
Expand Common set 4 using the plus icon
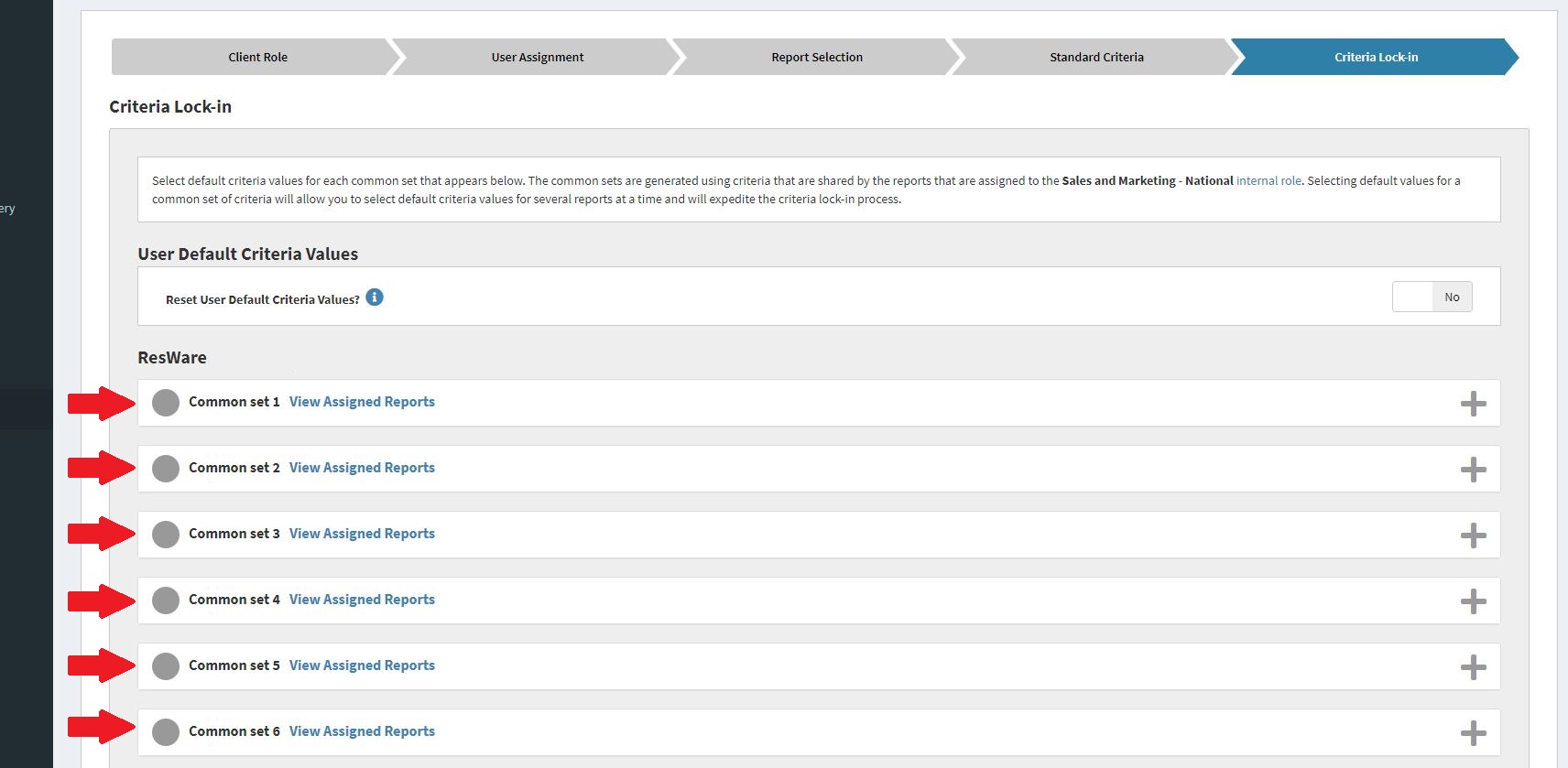tap(1473, 601)
